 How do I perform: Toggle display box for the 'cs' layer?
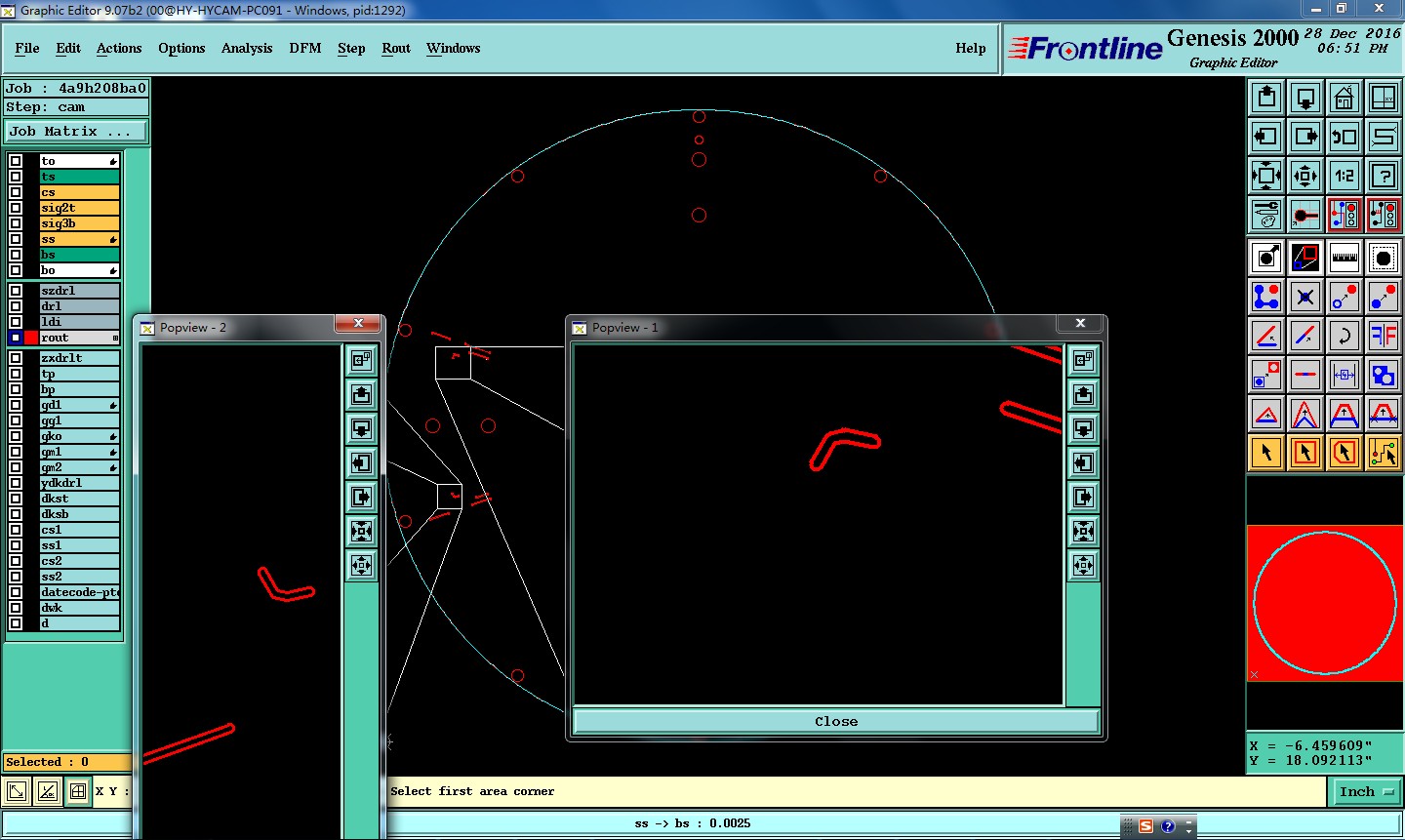point(16,192)
